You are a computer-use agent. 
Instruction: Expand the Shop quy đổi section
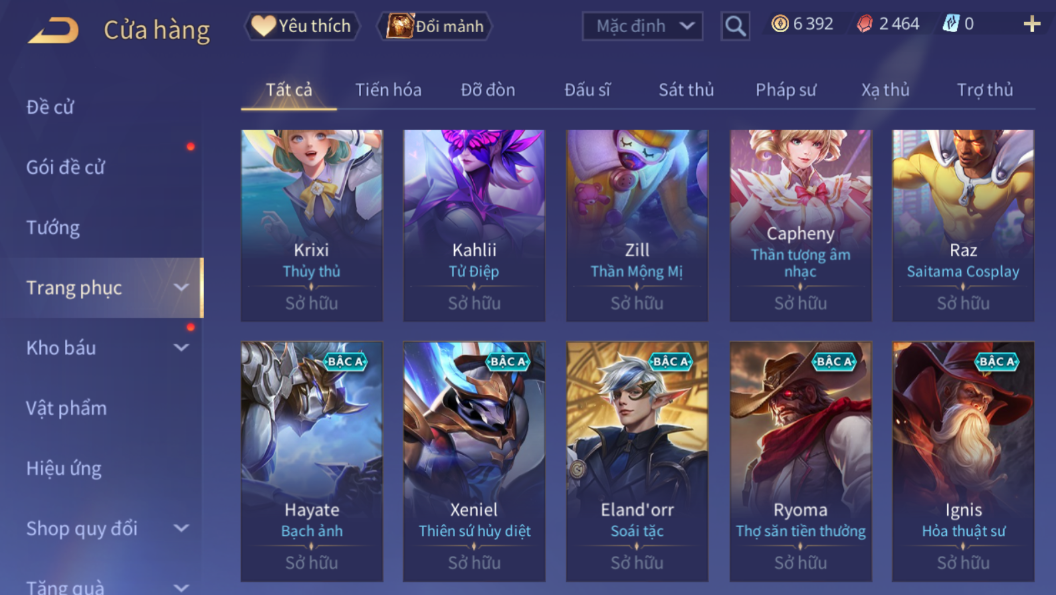pos(181,528)
